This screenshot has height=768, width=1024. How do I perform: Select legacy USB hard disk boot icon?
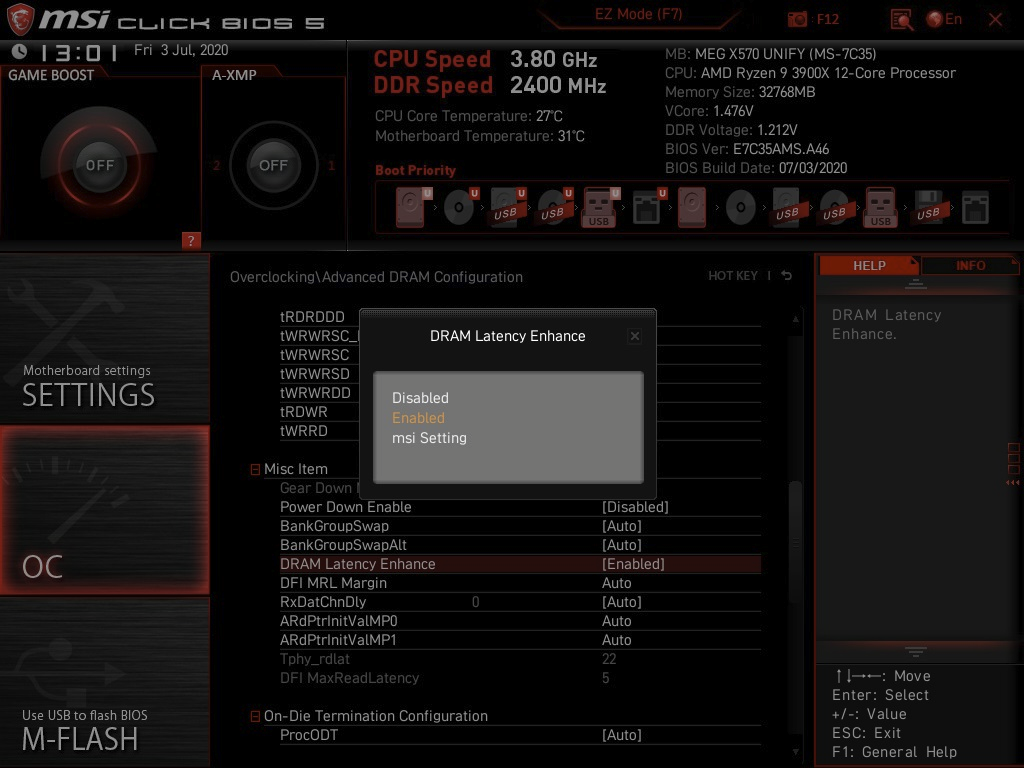click(x=788, y=208)
